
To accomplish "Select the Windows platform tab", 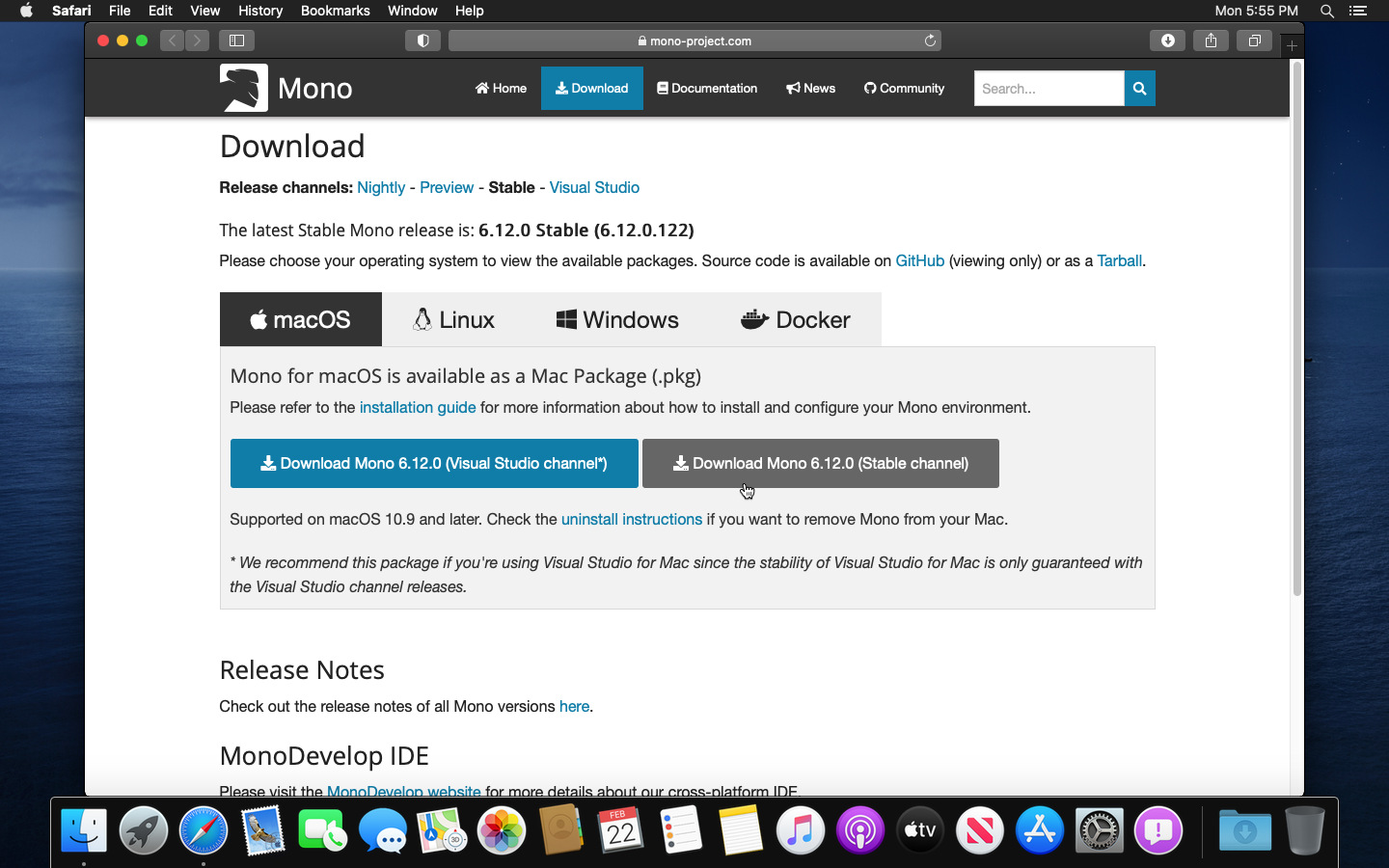I will (617, 320).
